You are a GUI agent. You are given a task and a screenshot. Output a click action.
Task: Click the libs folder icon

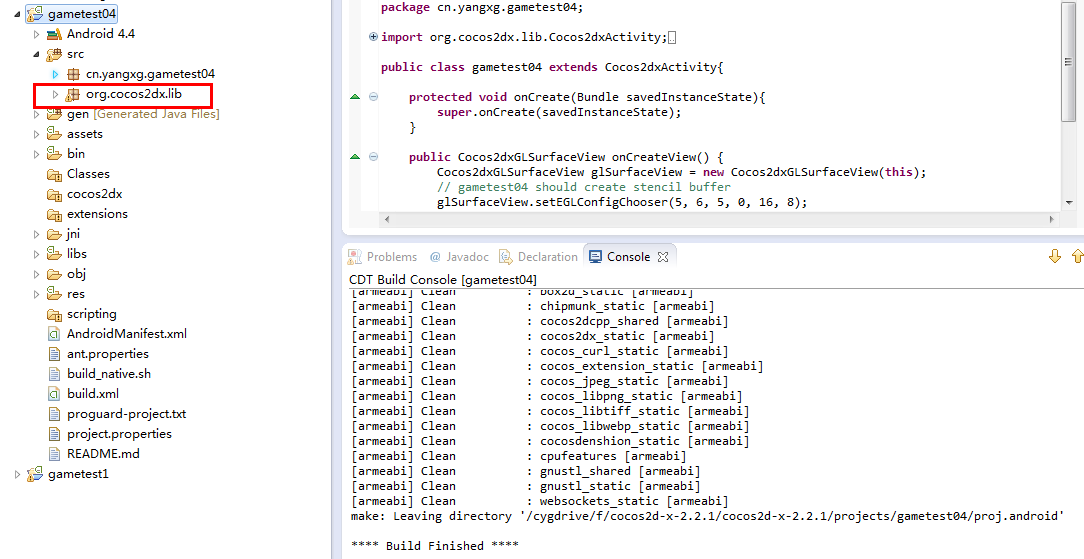pos(54,254)
